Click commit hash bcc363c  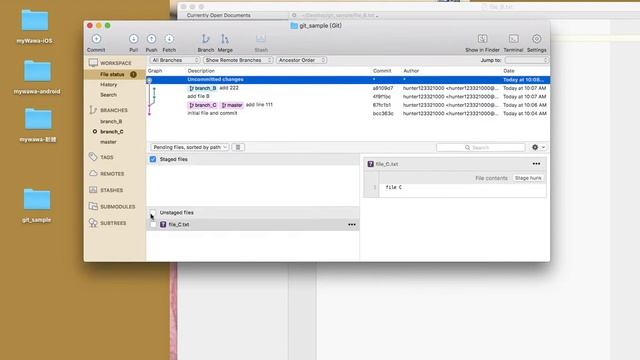(x=383, y=113)
